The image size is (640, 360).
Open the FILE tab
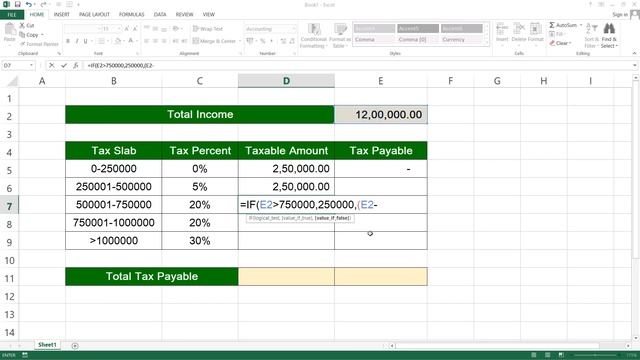pos(12,15)
